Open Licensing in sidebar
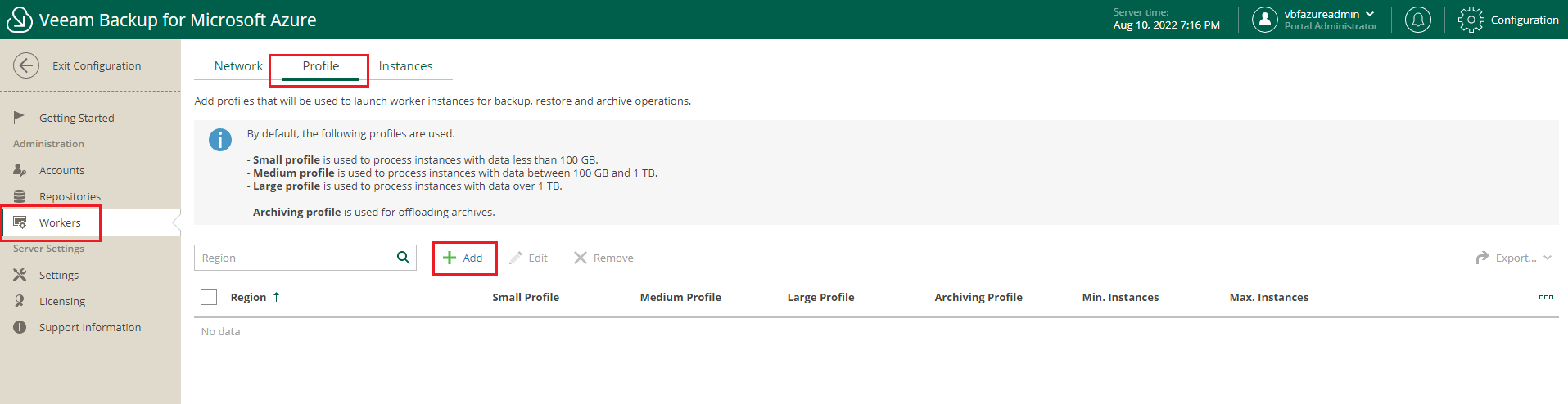Screen dimensions: 1568x404 [62, 301]
